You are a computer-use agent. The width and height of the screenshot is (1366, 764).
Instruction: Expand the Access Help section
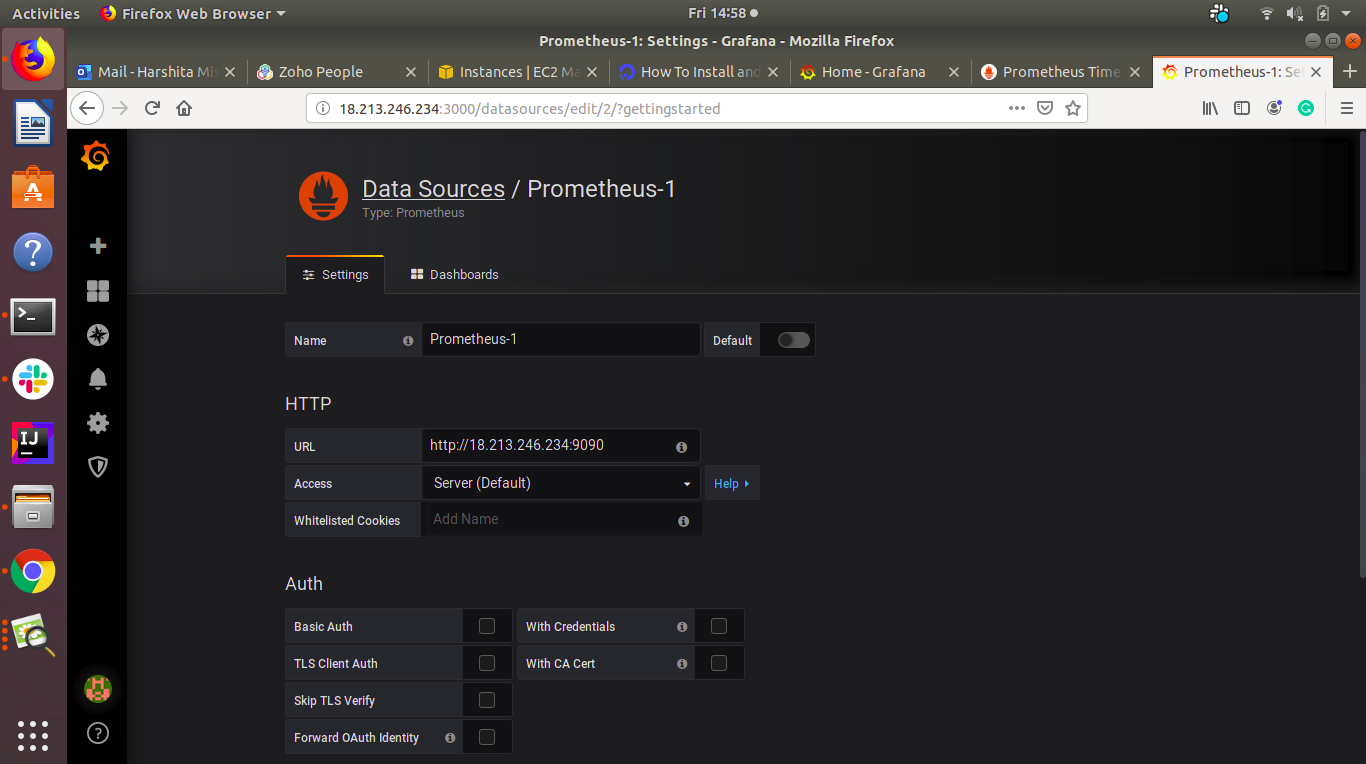point(732,483)
